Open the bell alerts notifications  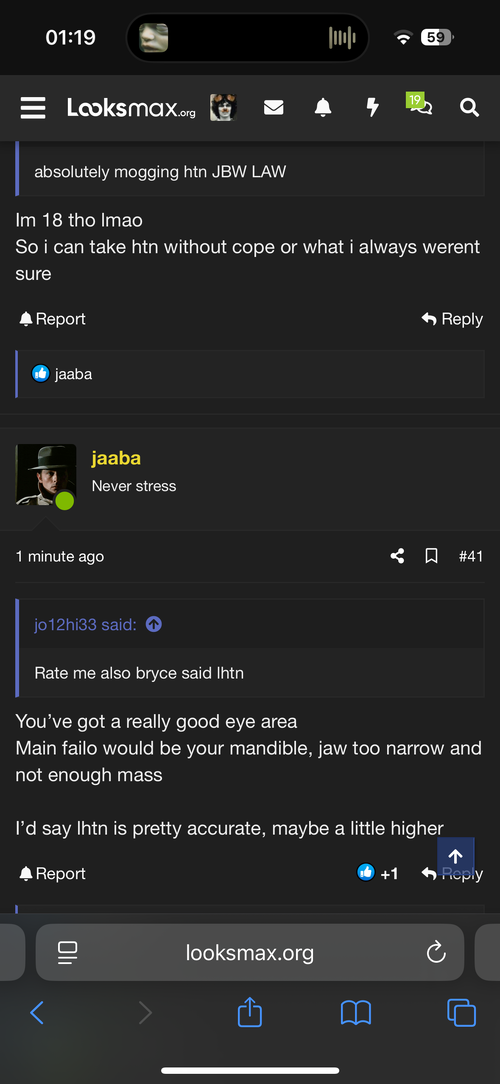[323, 108]
